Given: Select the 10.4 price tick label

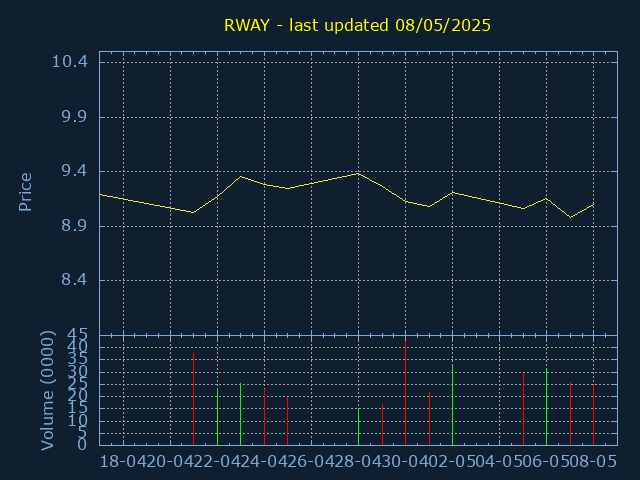Looking at the screenshot, I should 69,62.
